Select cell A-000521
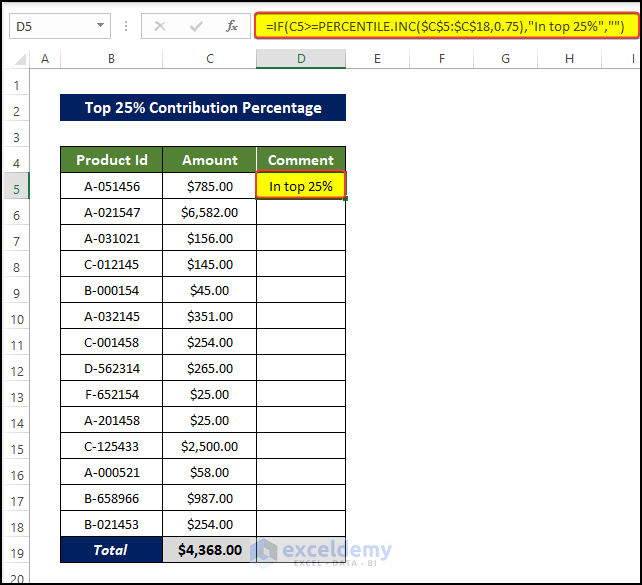This screenshot has width=642, height=585. pos(111,472)
